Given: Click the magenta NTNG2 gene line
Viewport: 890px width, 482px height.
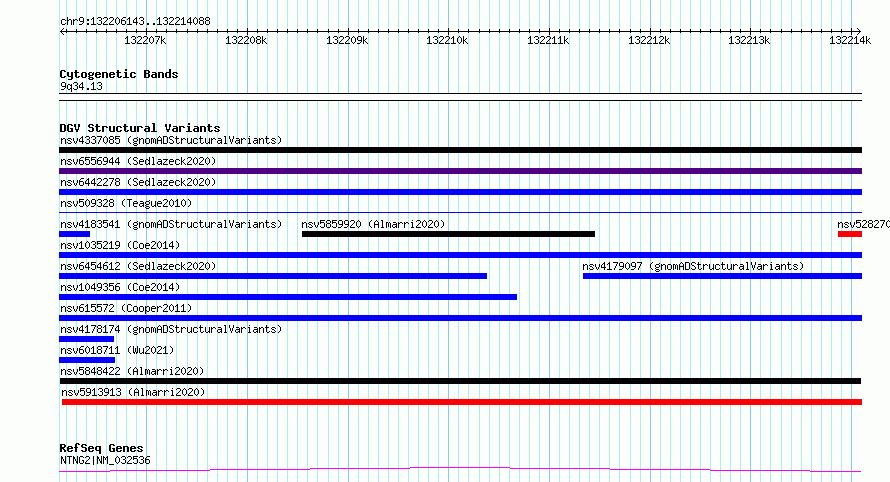Looking at the screenshot, I should click(x=460, y=470).
